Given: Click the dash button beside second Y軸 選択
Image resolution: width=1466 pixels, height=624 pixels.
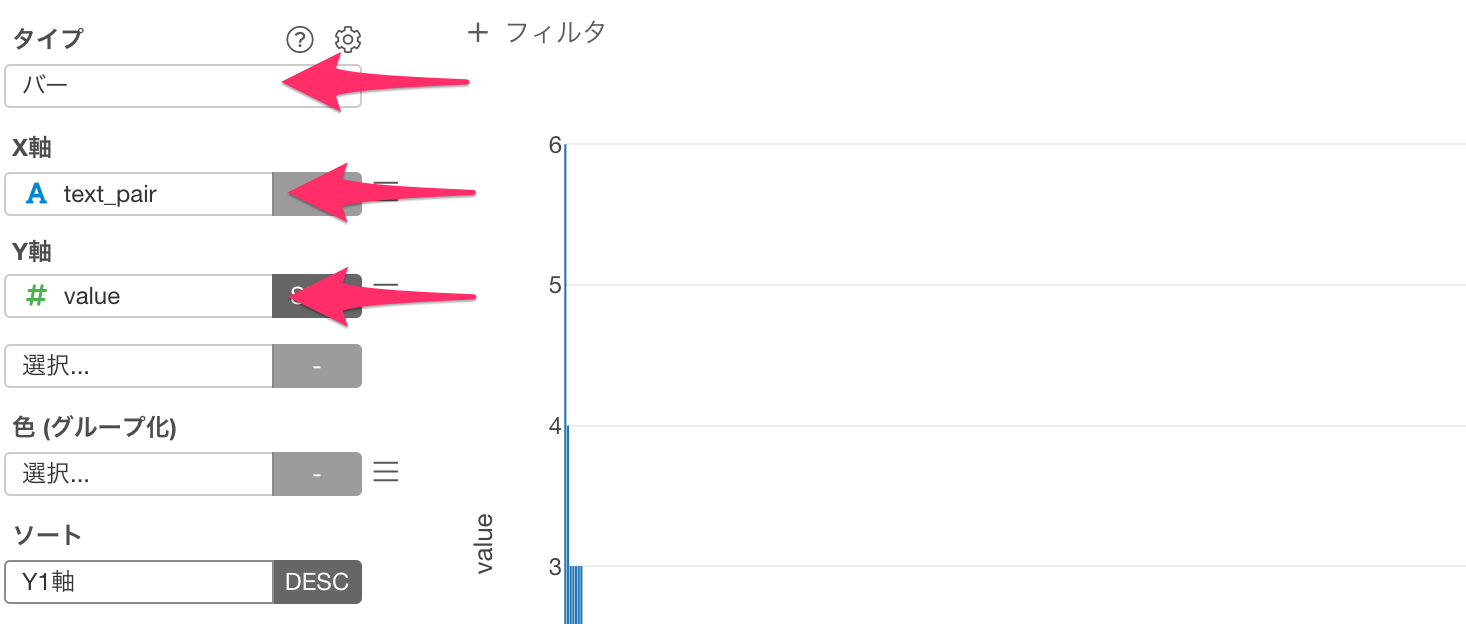Looking at the screenshot, I should pos(317,366).
